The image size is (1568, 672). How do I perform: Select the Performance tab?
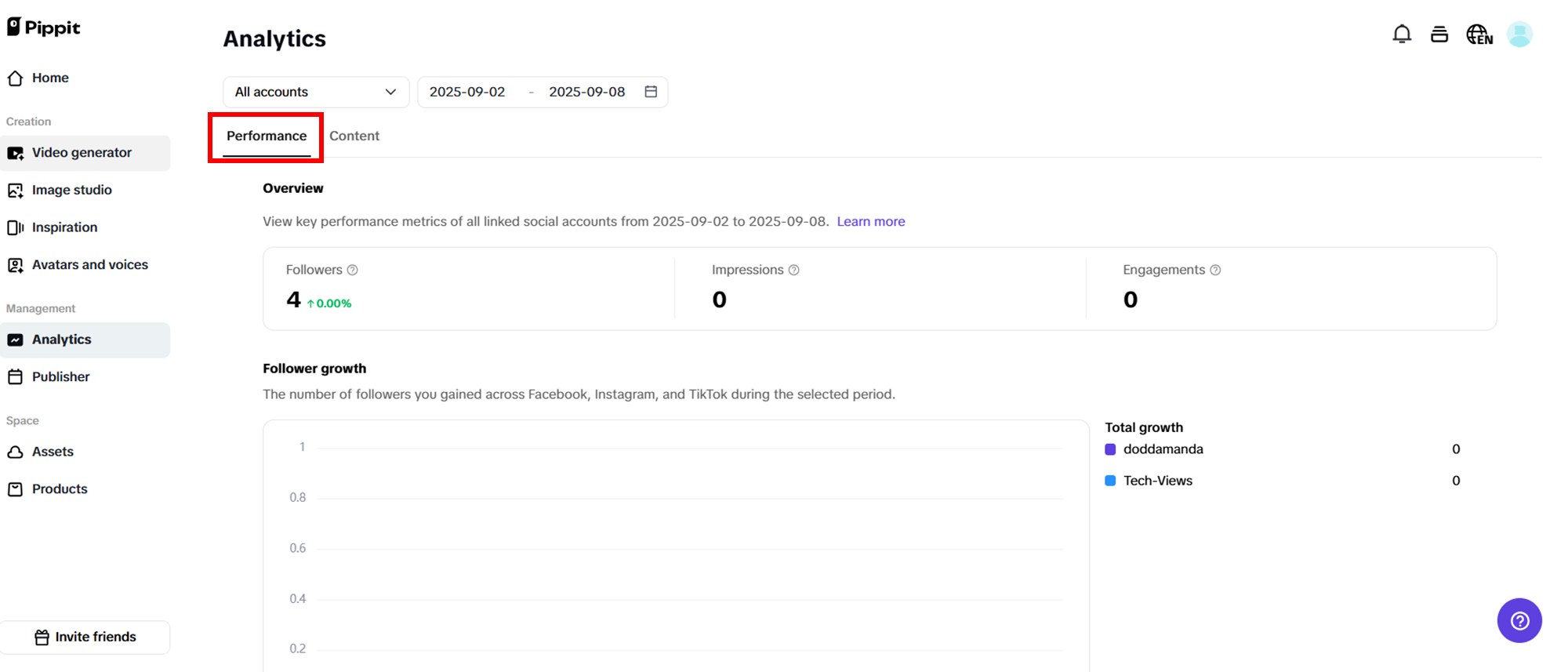(267, 136)
